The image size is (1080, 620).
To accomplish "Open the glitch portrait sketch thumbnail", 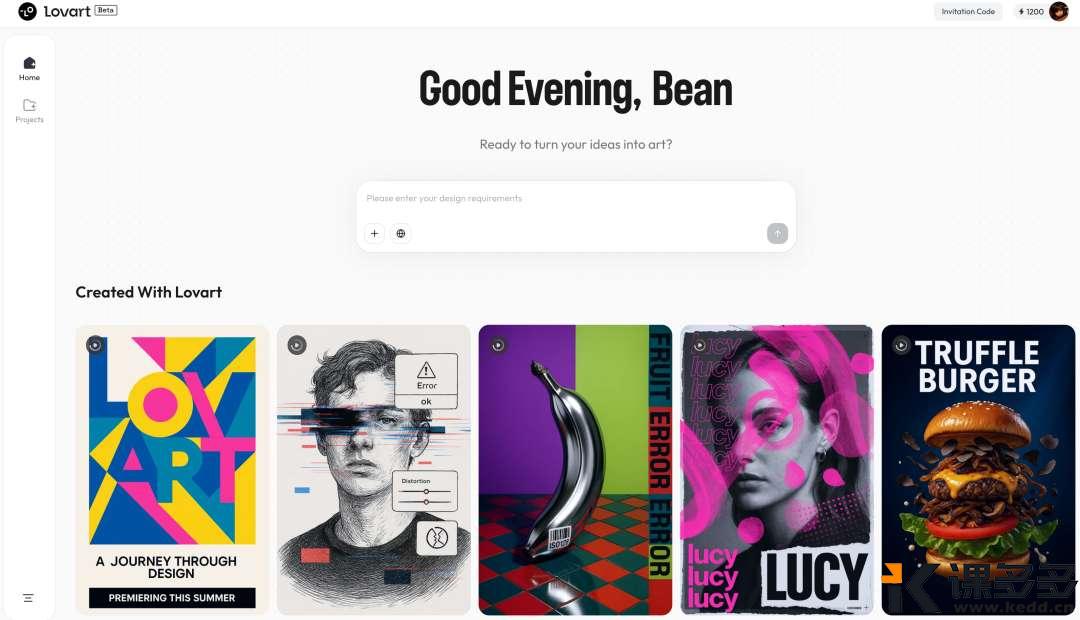I will (x=373, y=470).
